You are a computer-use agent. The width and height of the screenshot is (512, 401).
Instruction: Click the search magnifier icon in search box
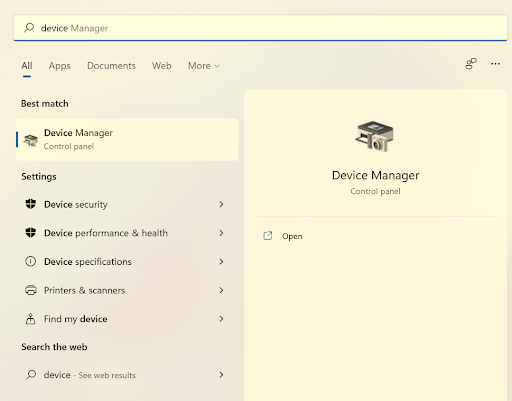click(29, 28)
